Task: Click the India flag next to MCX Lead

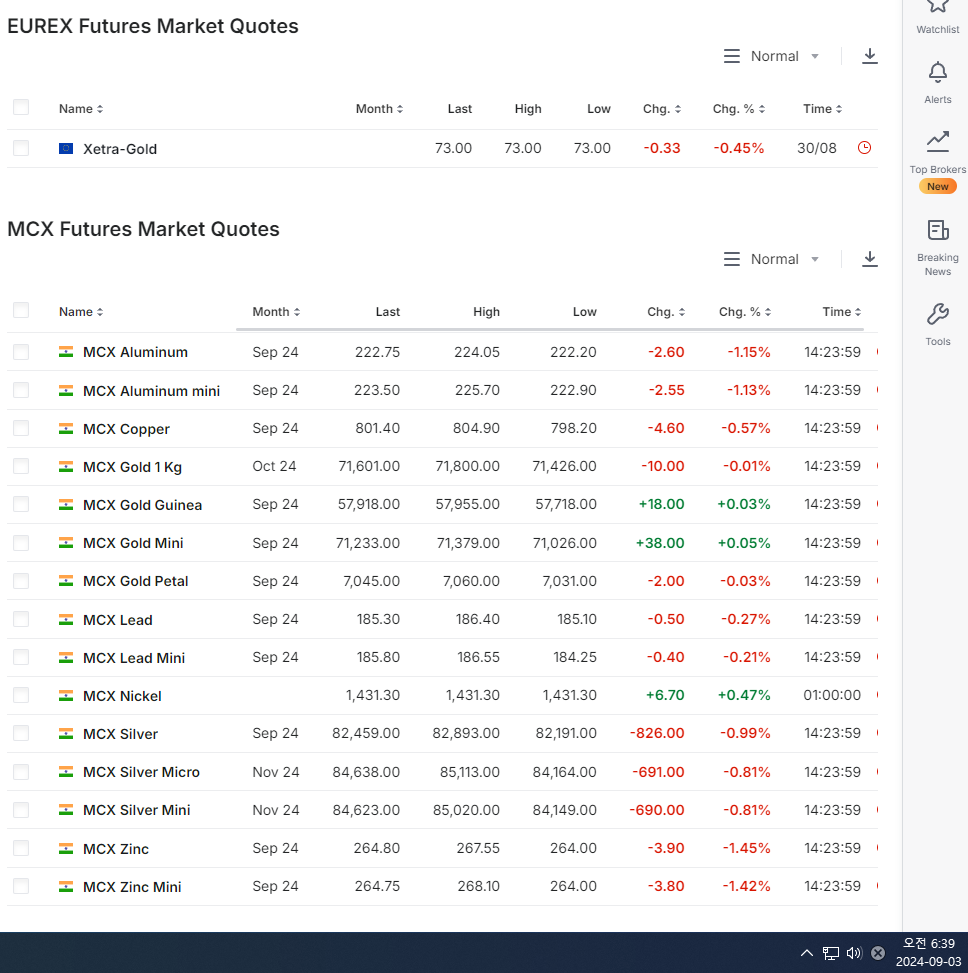Action: click(x=66, y=619)
